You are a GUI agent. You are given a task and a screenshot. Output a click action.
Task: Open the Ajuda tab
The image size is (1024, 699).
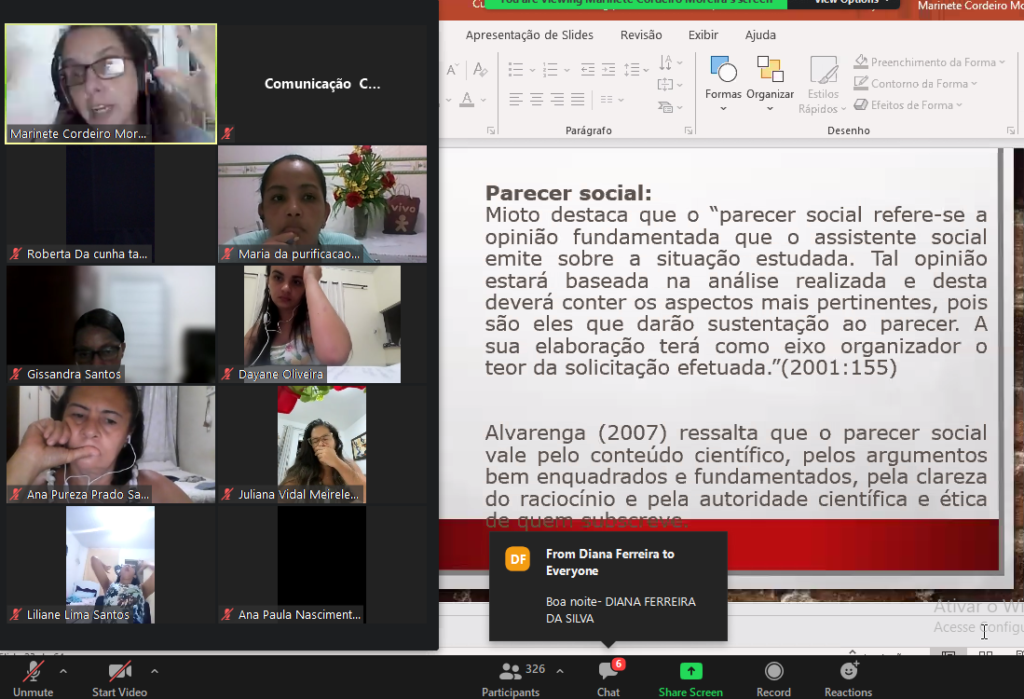[x=761, y=35]
